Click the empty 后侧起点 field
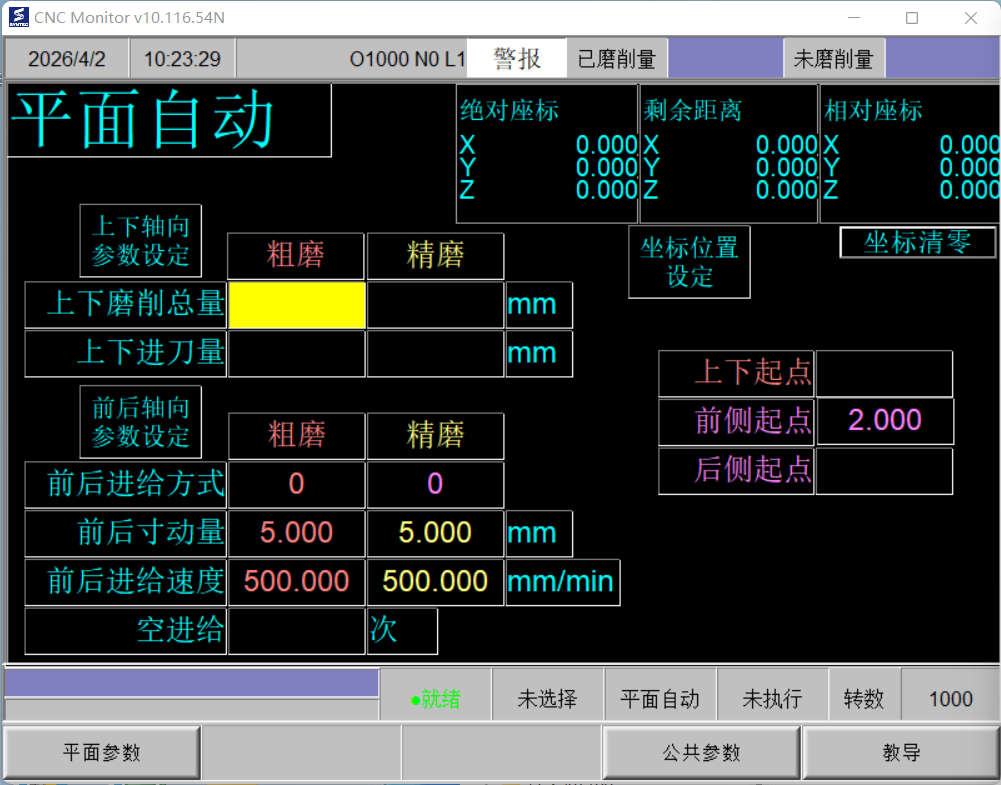The width and height of the screenshot is (1001, 785). pos(884,470)
